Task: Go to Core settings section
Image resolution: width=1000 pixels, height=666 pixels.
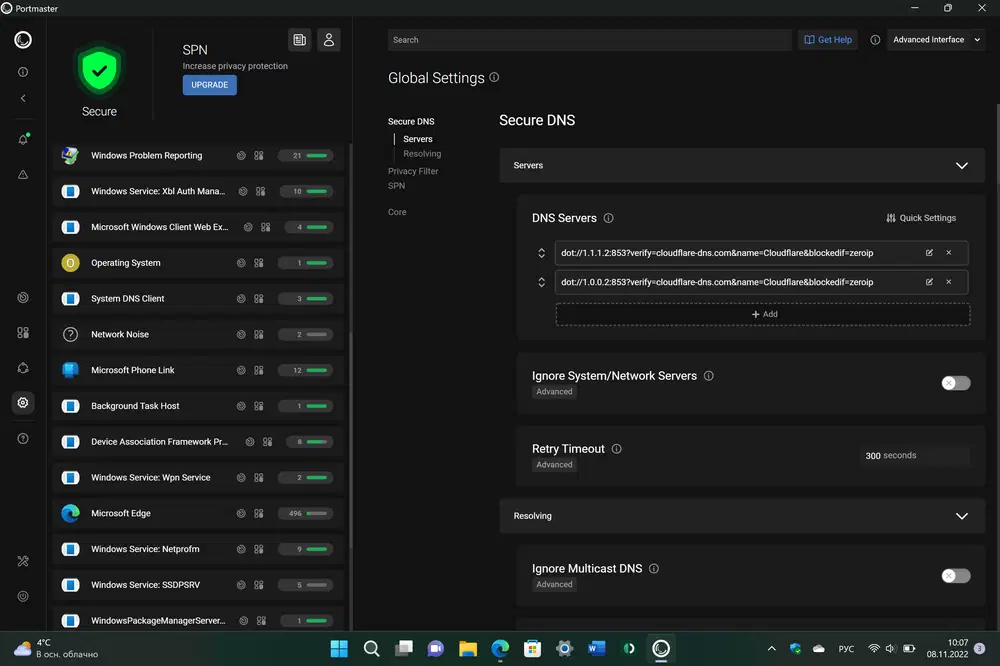Action: (397, 212)
